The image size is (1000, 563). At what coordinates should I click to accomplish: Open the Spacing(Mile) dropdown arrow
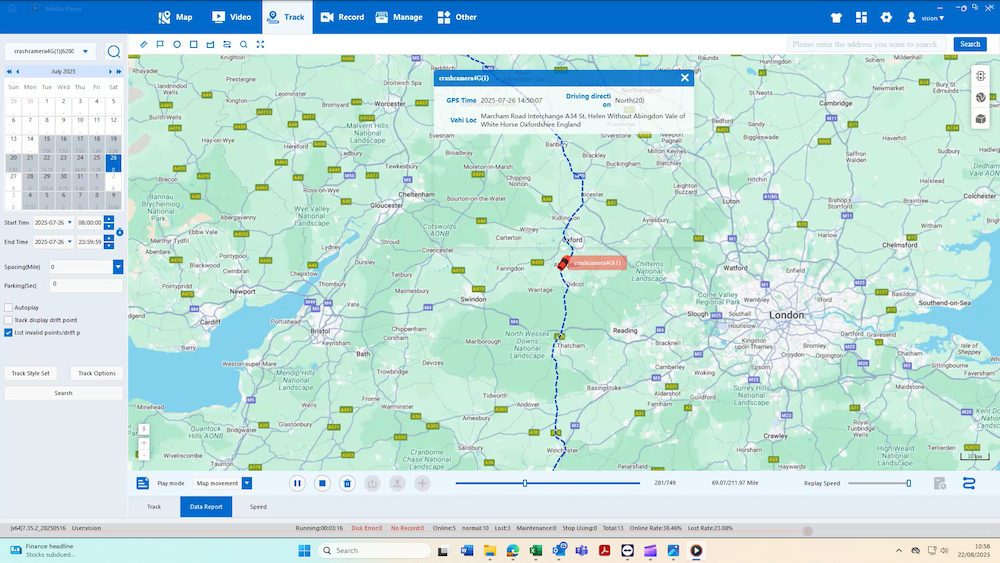tap(118, 267)
